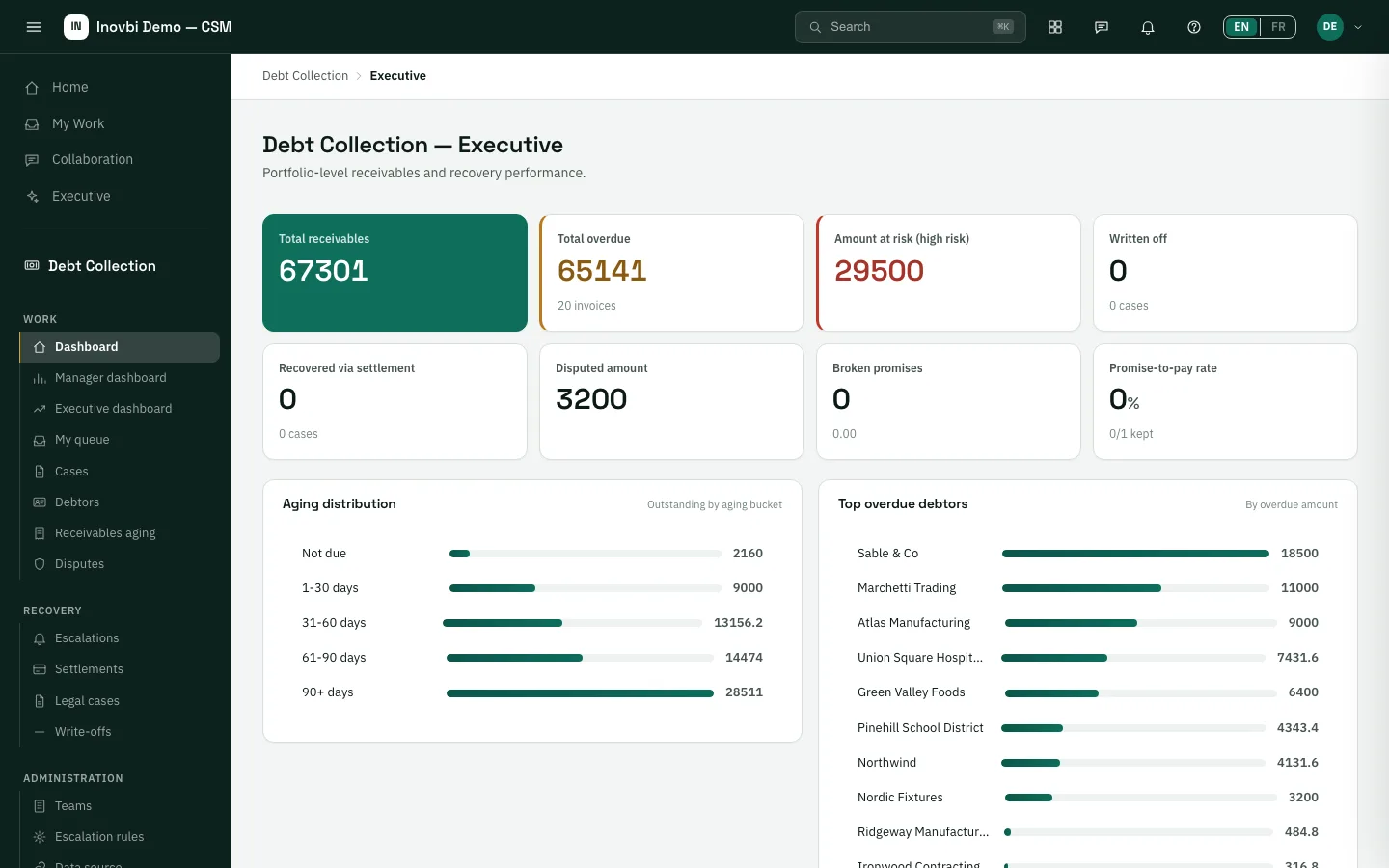Switch language to FR
Viewport: 1389px width, 868px height.
pyautogui.click(x=1278, y=27)
